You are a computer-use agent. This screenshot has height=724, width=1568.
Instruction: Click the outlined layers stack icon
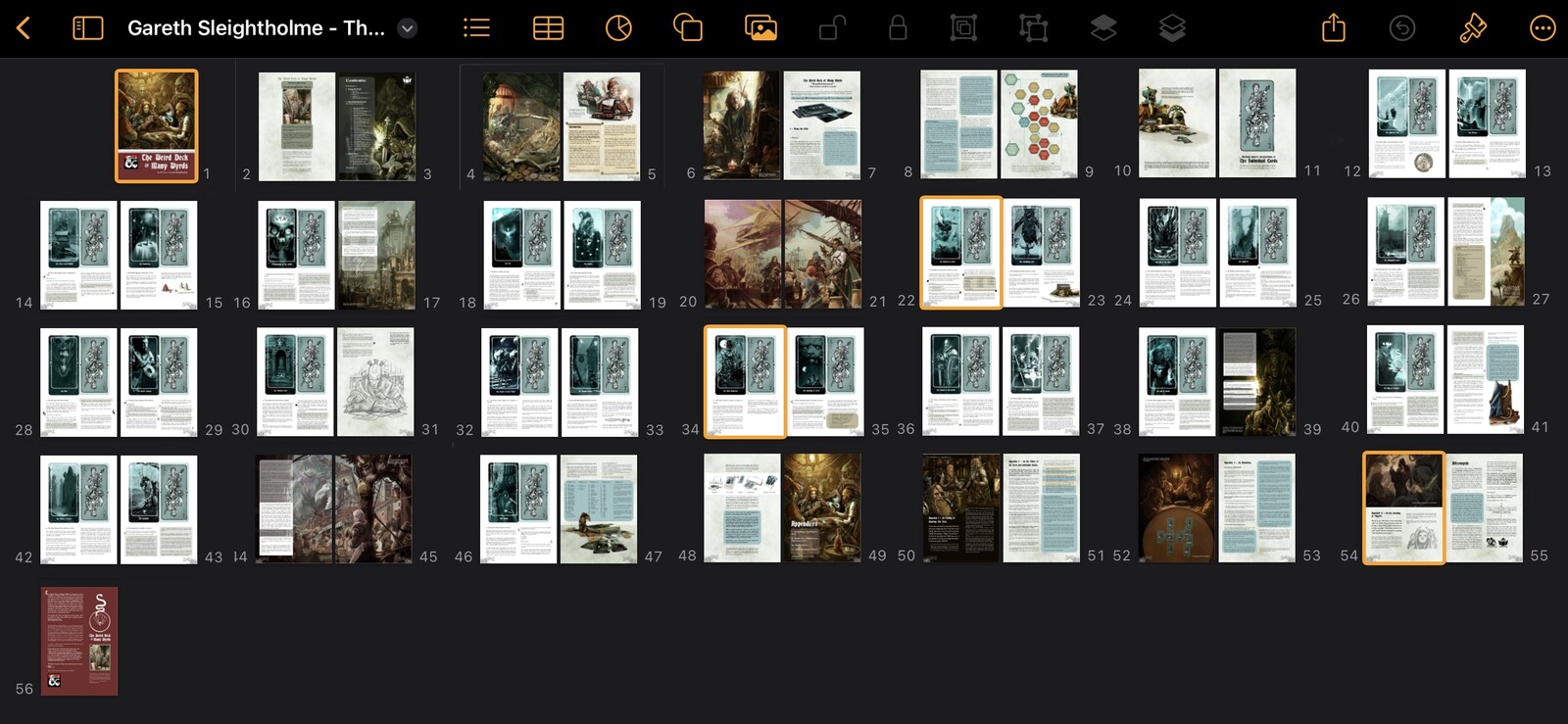pos(1172,28)
